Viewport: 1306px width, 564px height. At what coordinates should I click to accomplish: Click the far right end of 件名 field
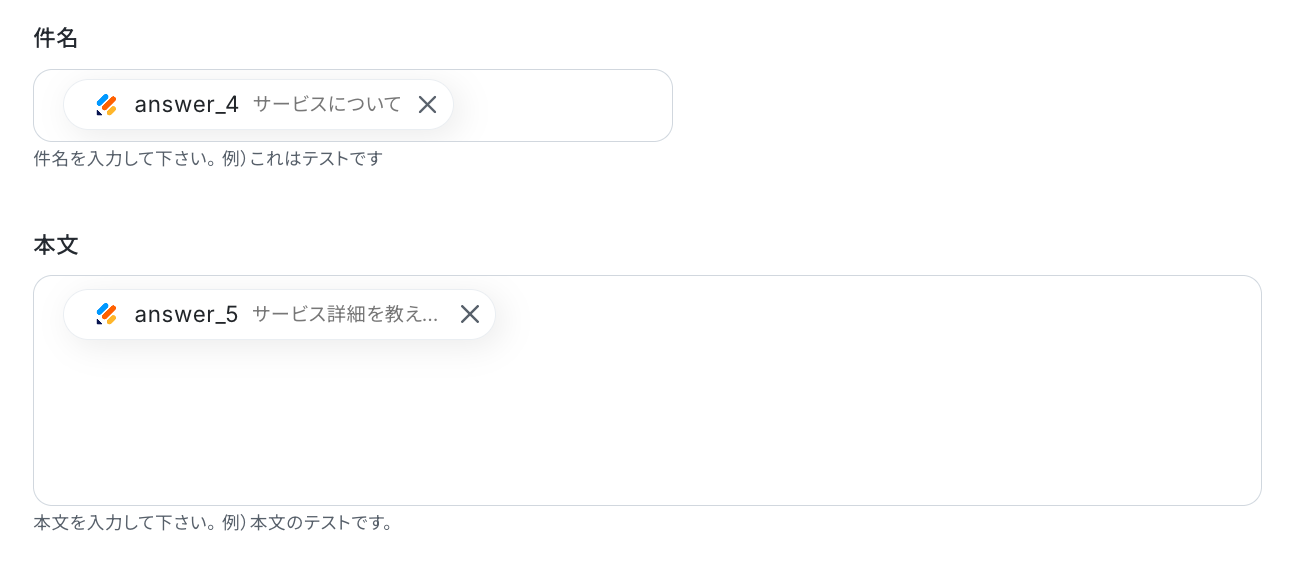pyautogui.click(x=655, y=105)
